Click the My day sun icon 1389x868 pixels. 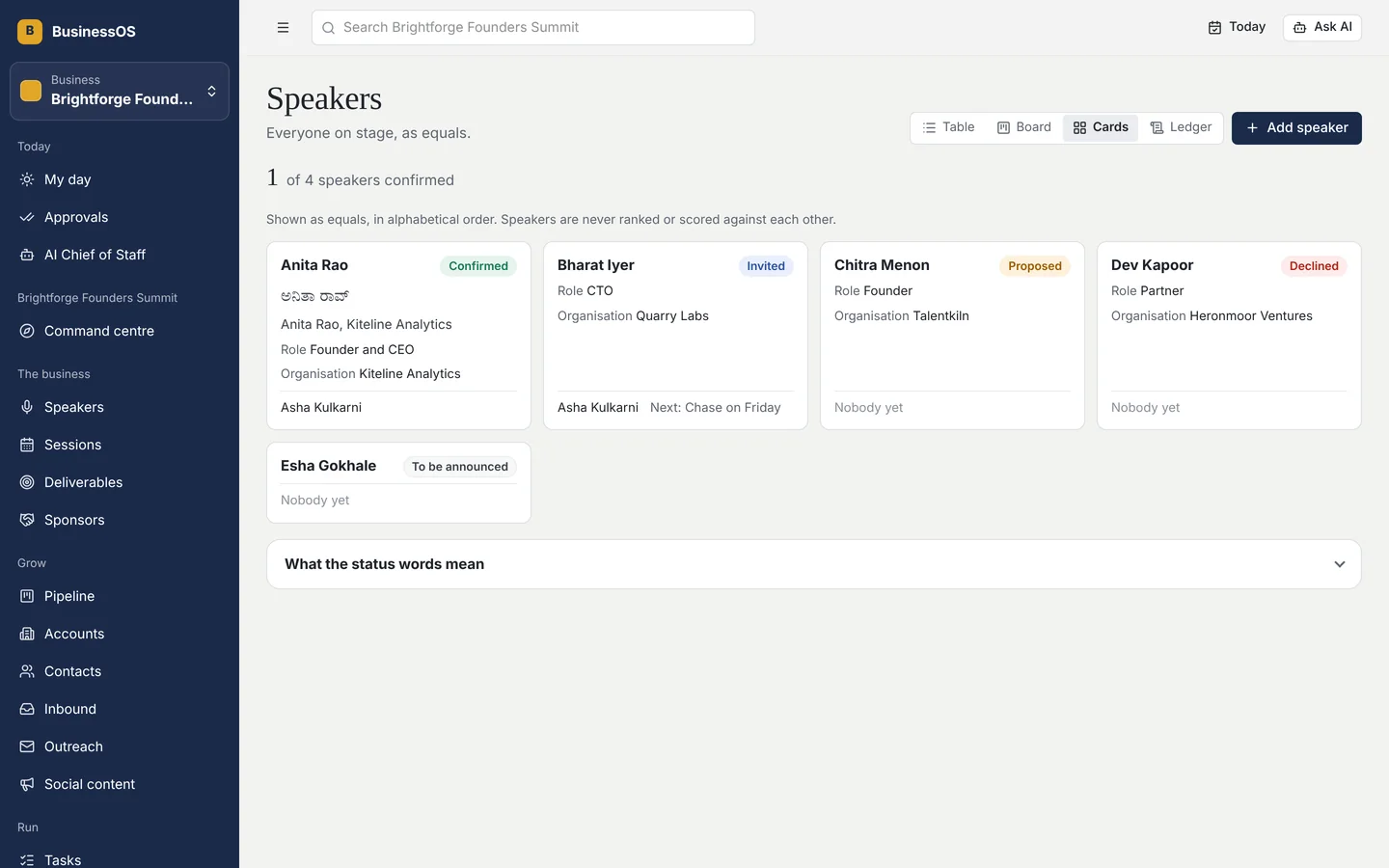(27, 179)
